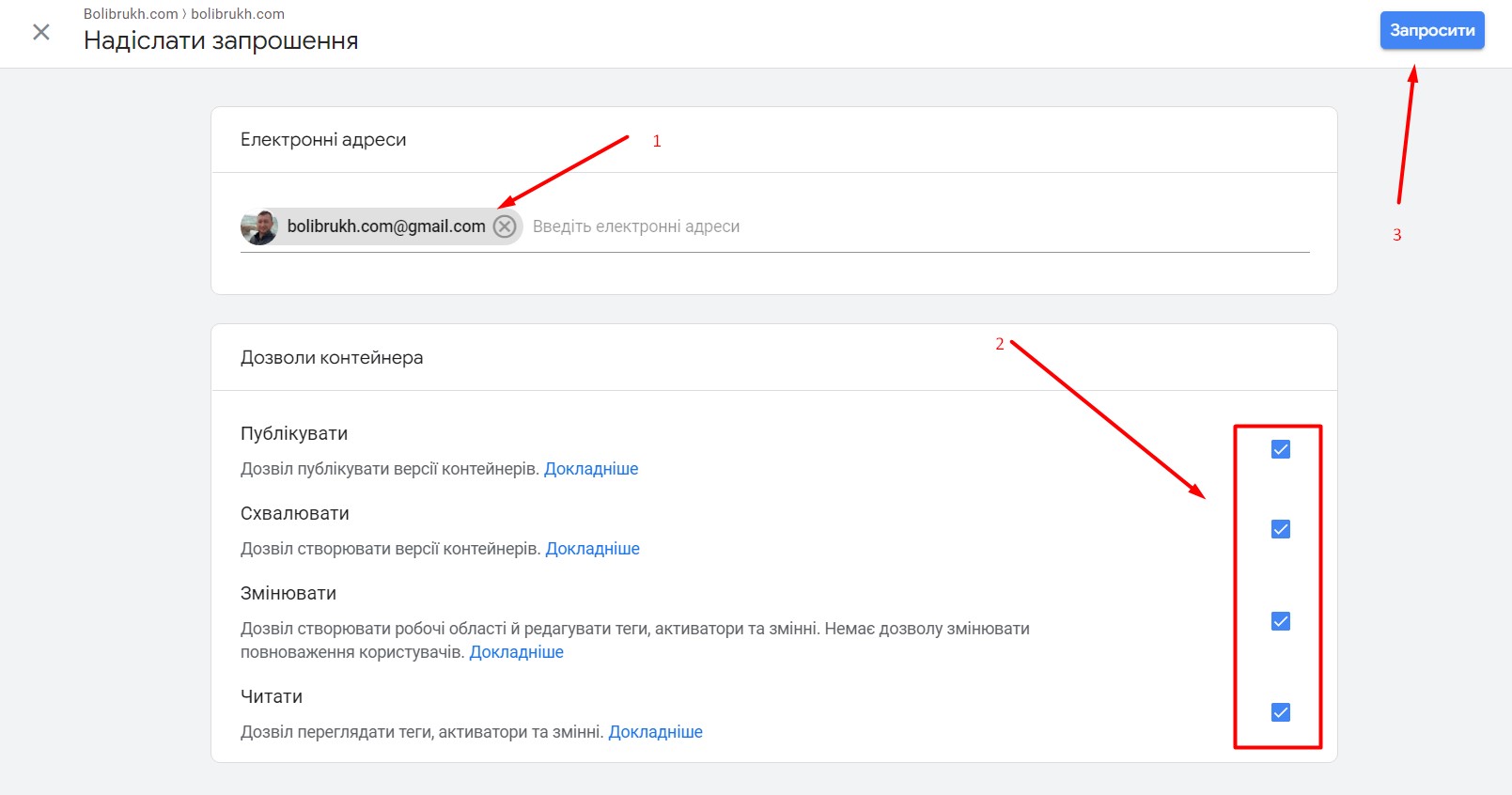1512x795 pixels.
Task: Click the user avatar in email chip
Action: point(259,226)
